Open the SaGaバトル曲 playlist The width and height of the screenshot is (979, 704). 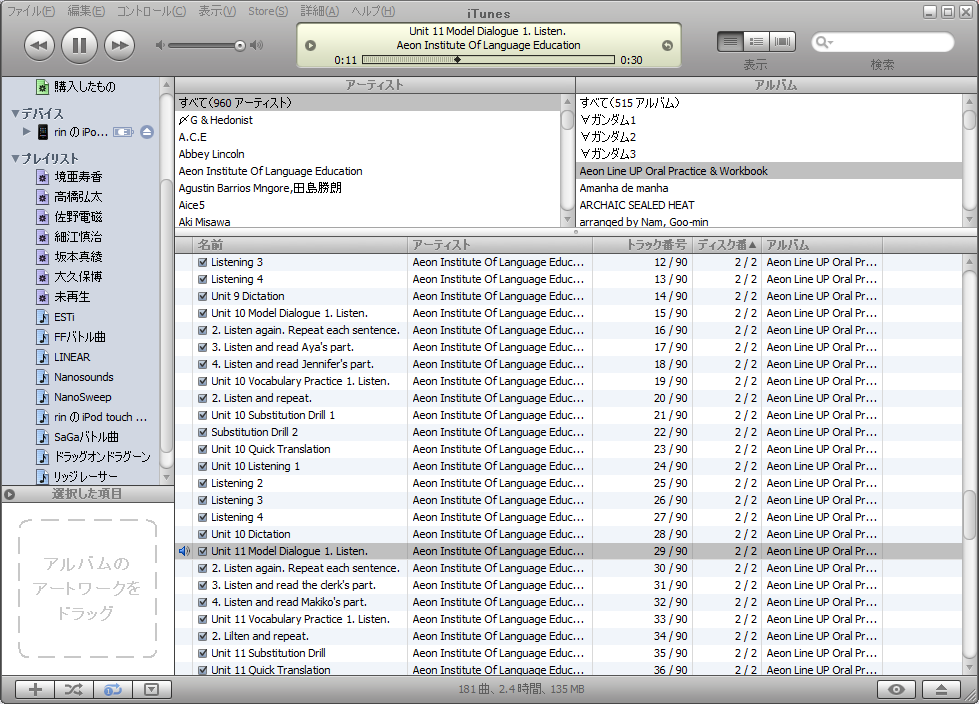coord(86,437)
